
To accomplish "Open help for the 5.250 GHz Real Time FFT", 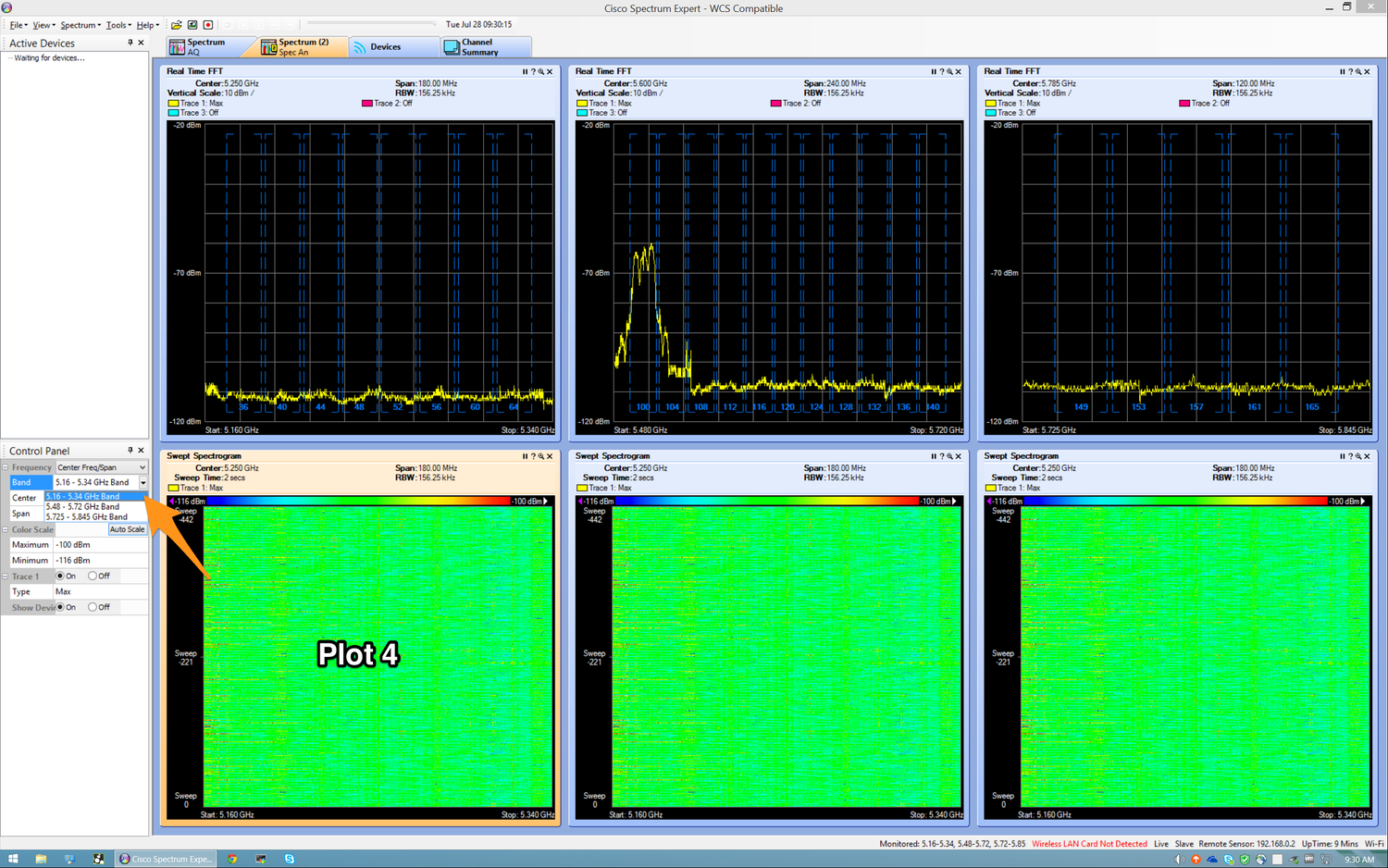I will pos(533,71).
